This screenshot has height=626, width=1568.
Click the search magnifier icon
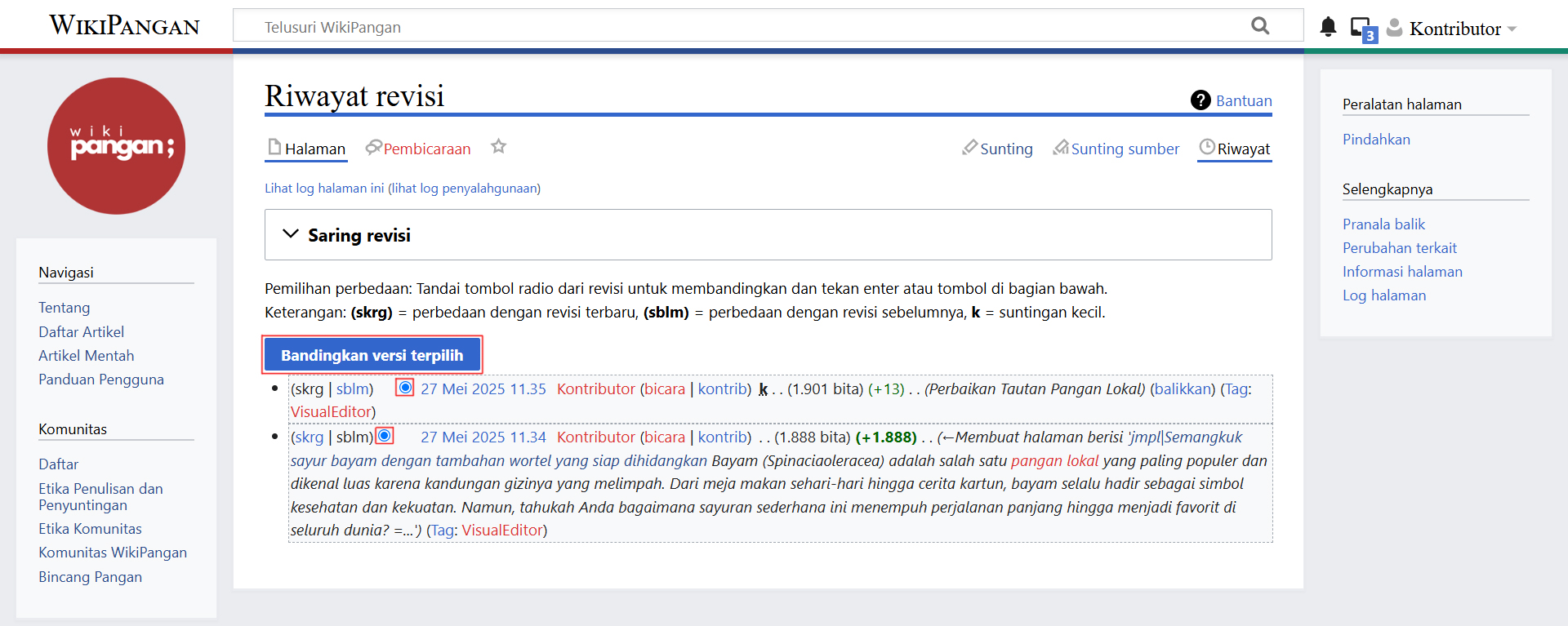[x=1260, y=26]
